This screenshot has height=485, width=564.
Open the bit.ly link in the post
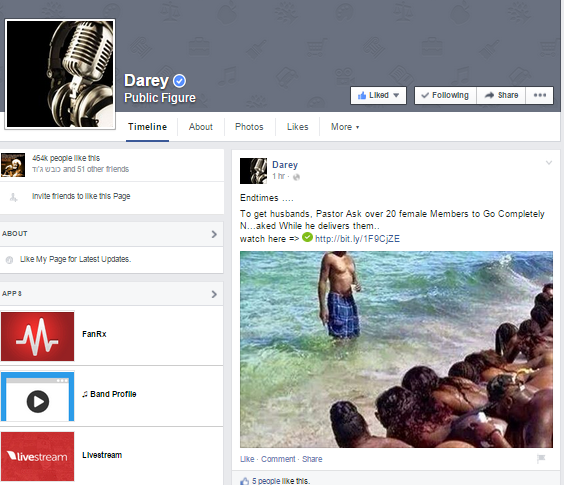pos(357,239)
